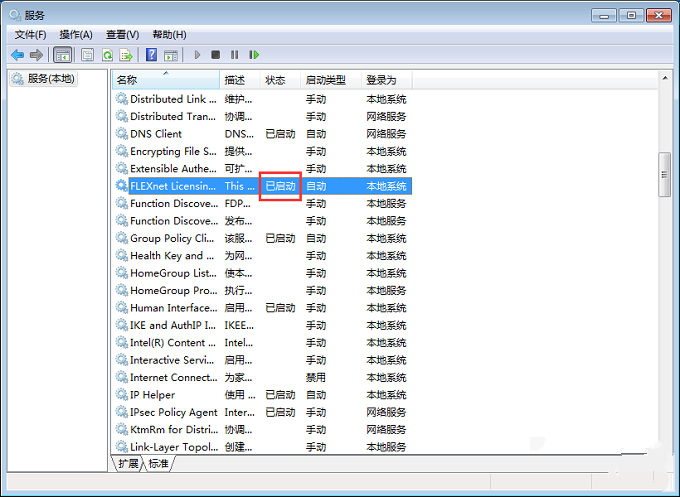Image resolution: width=680 pixels, height=497 pixels.
Task: Click 本地服务 logon cell of HomeGroup Pro
Action: coord(386,290)
